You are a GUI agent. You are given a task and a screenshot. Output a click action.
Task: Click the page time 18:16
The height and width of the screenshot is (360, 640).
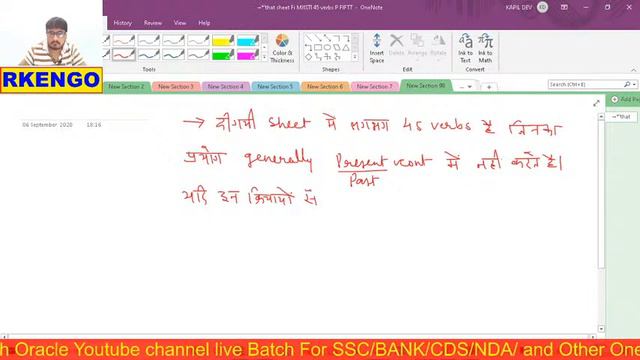[94, 125]
